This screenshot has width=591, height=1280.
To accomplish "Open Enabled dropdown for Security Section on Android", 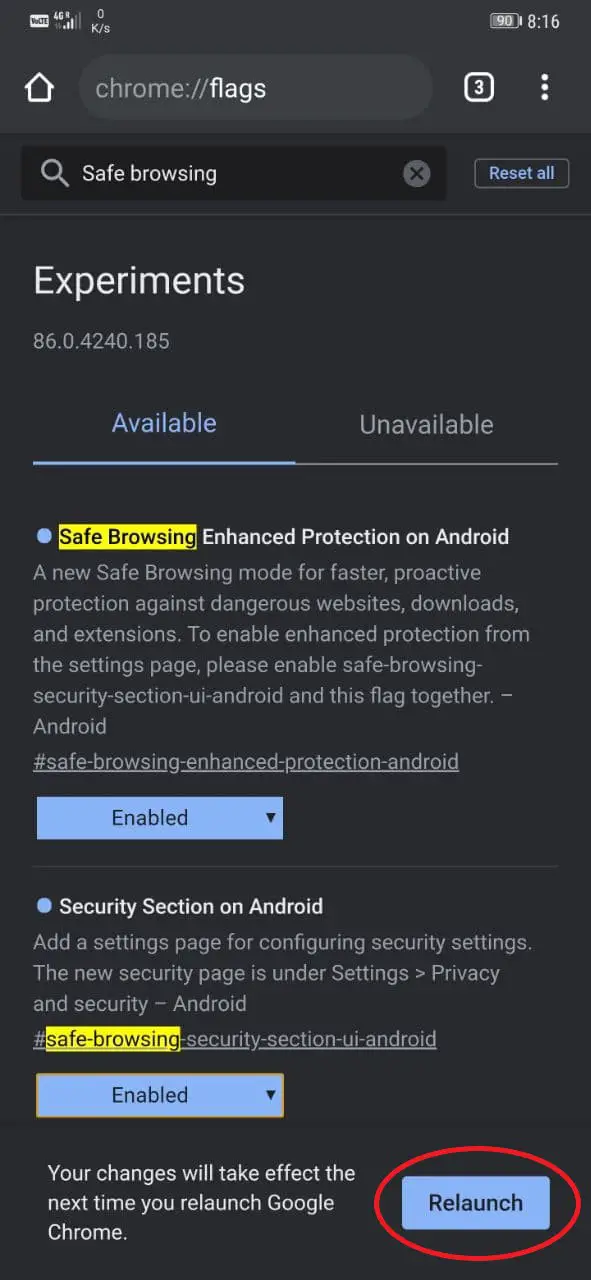I will pos(160,1095).
